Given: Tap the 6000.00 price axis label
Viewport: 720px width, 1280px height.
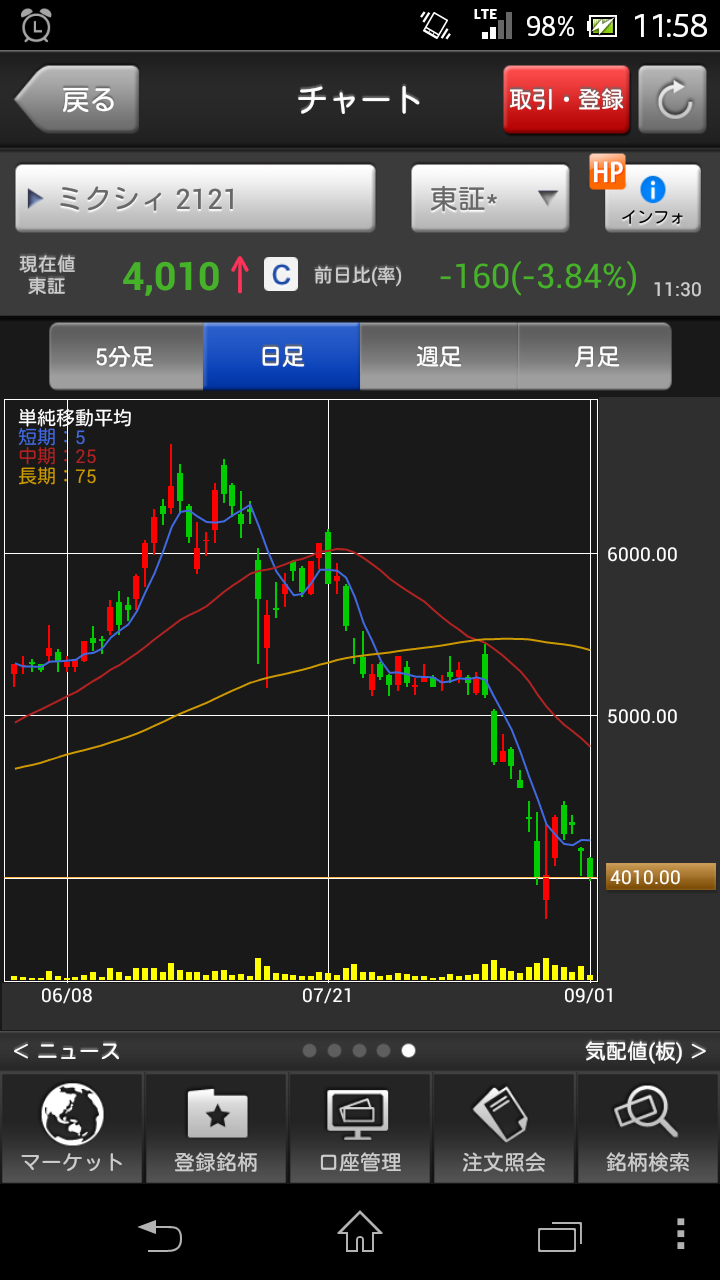Looking at the screenshot, I should [642, 554].
